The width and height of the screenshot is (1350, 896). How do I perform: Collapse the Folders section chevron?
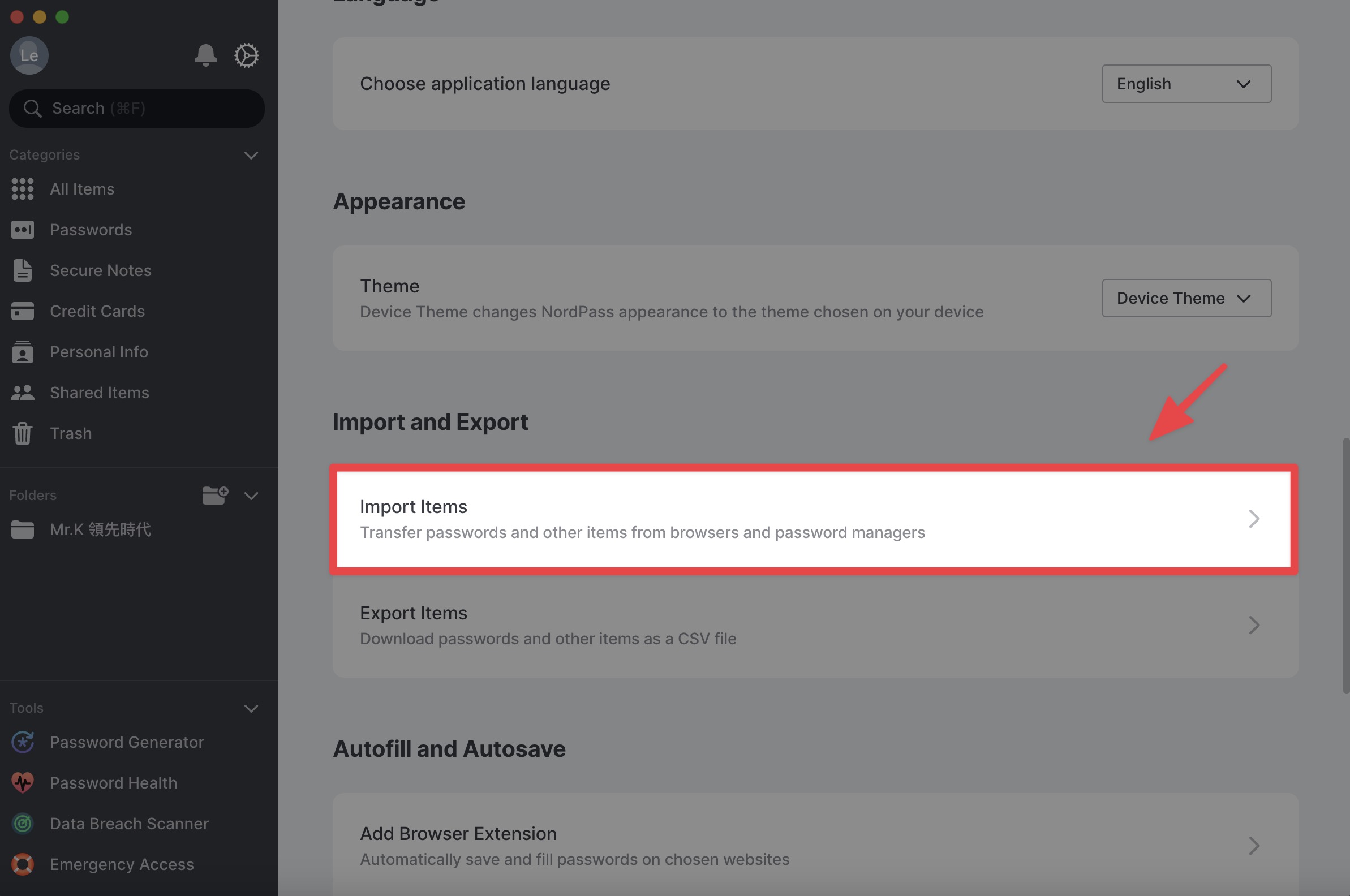(251, 495)
